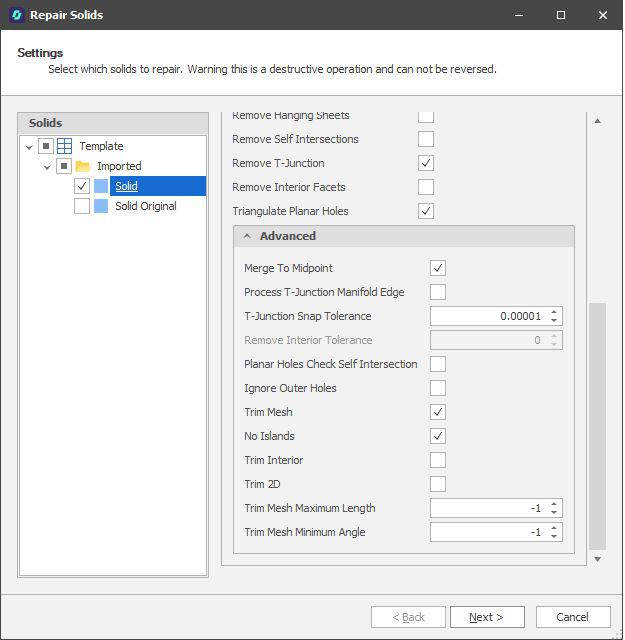Check Ignore Outer Holes

438,388
